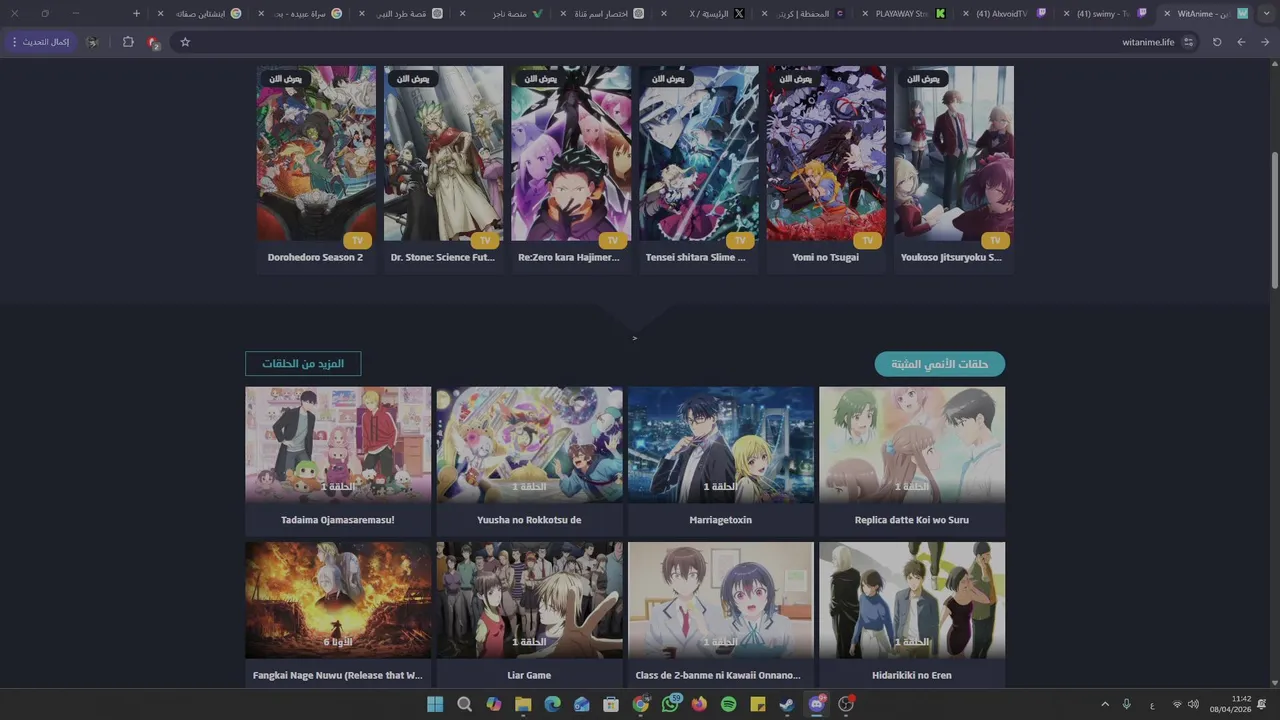The height and width of the screenshot is (720, 1280).
Task: Click حلقات الأنمي المثبتة button
Action: pyautogui.click(x=940, y=364)
